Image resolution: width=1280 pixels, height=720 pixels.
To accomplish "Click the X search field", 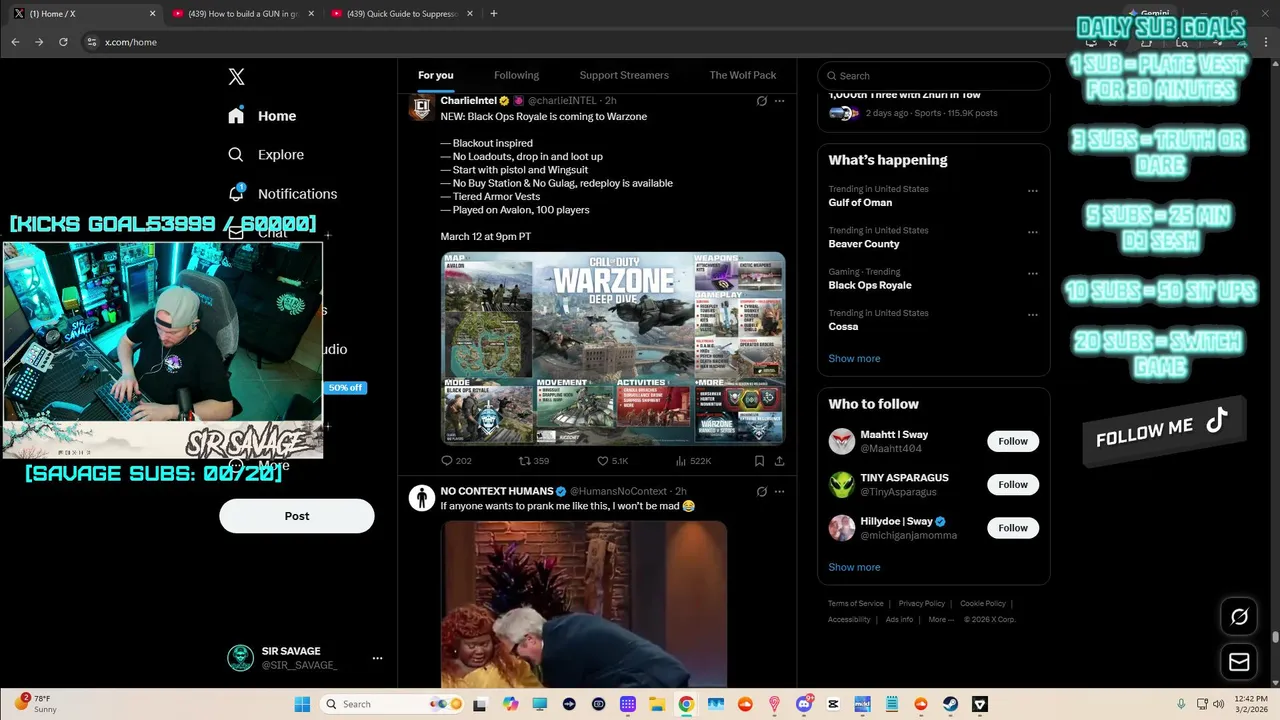I will pyautogui.click(x=934, y=76).
